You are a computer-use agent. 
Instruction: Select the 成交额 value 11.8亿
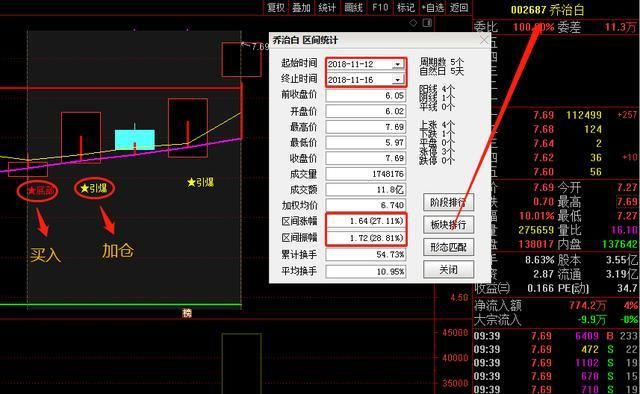366,190
